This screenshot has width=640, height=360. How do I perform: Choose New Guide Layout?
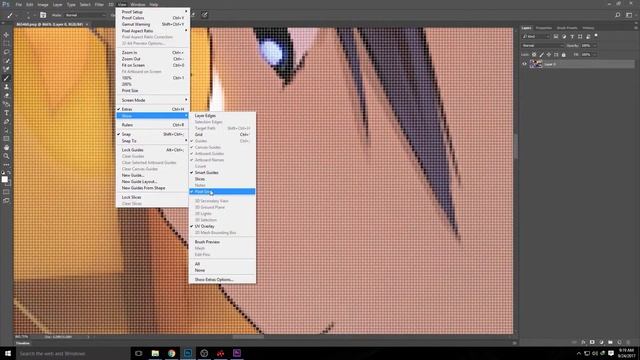click(153, 182)
